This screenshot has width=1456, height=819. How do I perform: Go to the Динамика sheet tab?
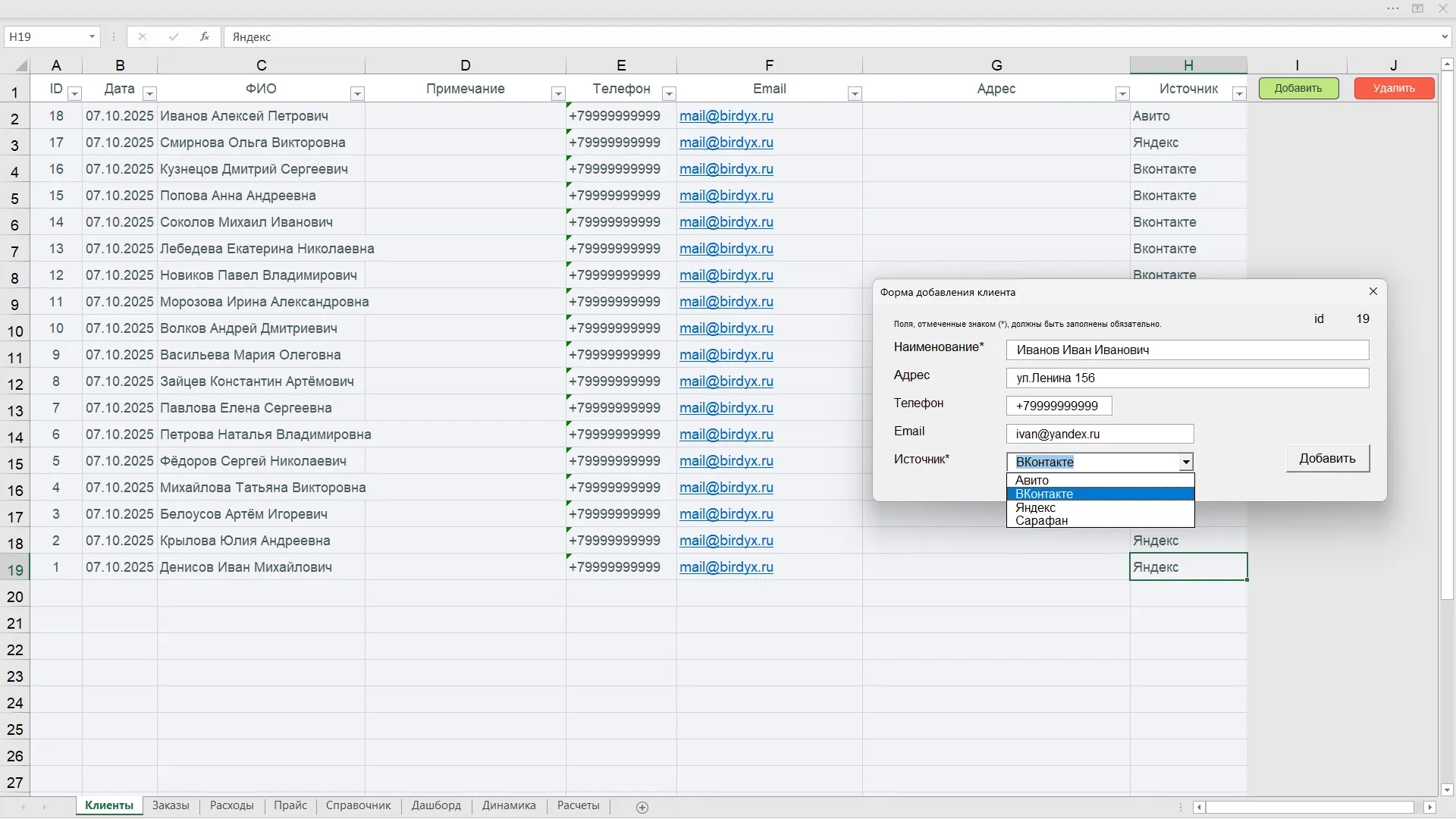pyautogui.click(x=509, y=805)
